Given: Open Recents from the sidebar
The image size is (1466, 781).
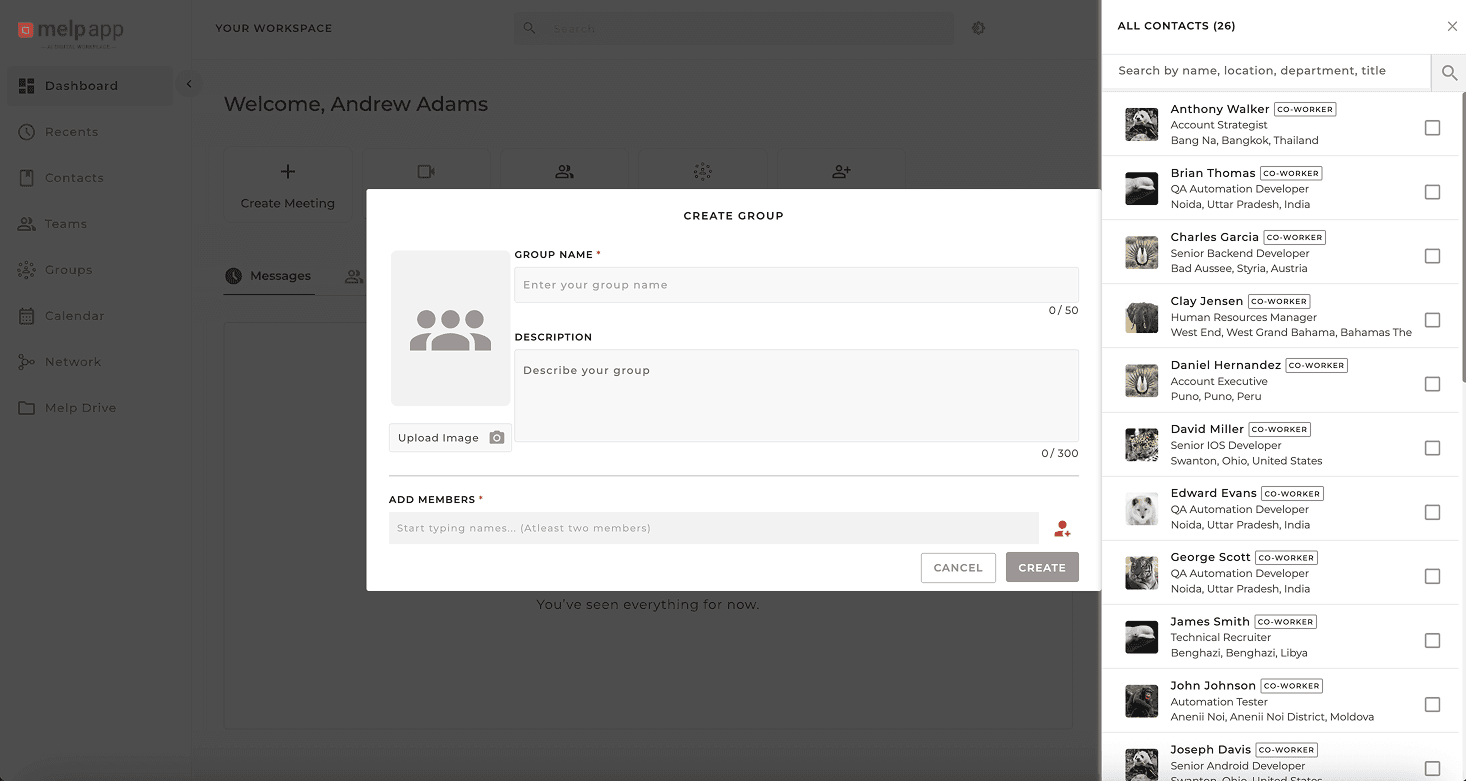Looking at the screenshot, I should click(71, 131).
